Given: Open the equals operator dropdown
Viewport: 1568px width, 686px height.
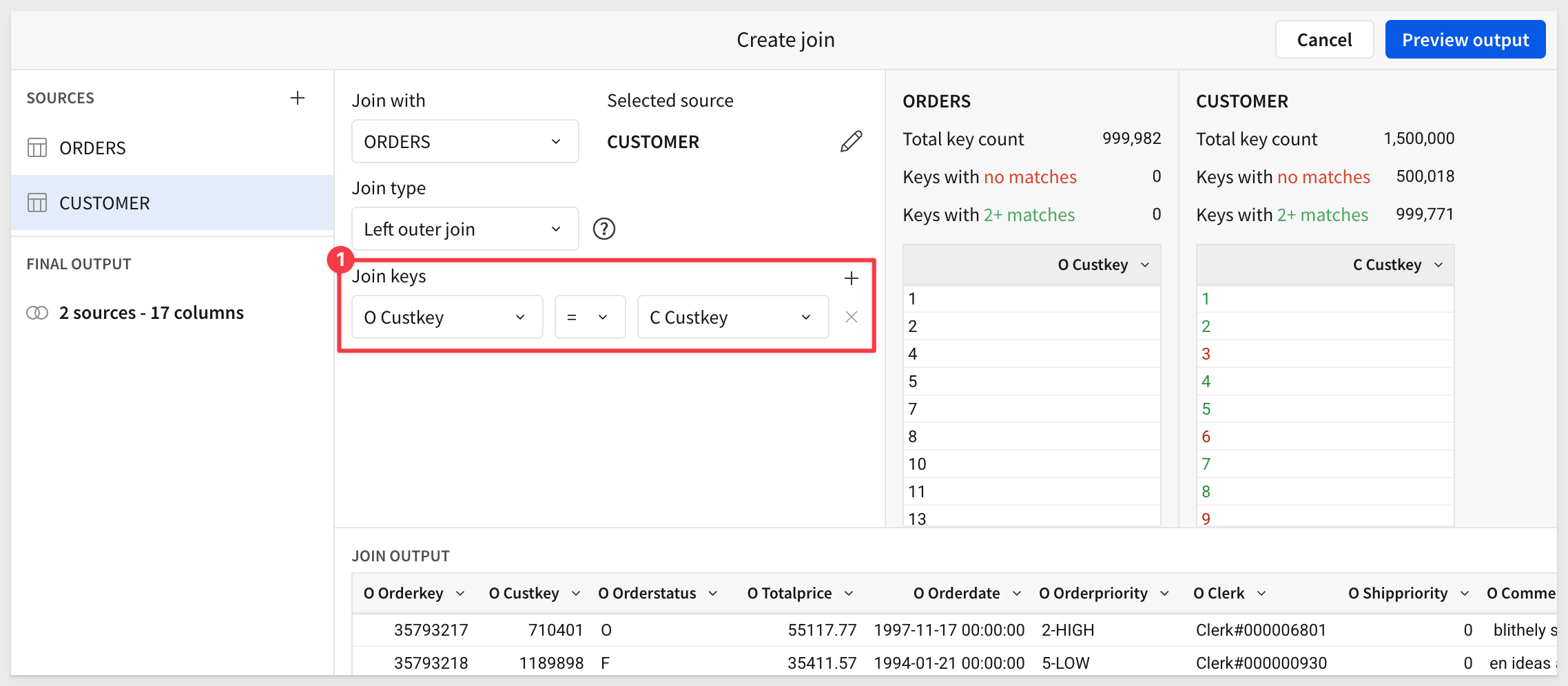Looking at the screenshot, I should pyautogui.click(x=590, y=317).
